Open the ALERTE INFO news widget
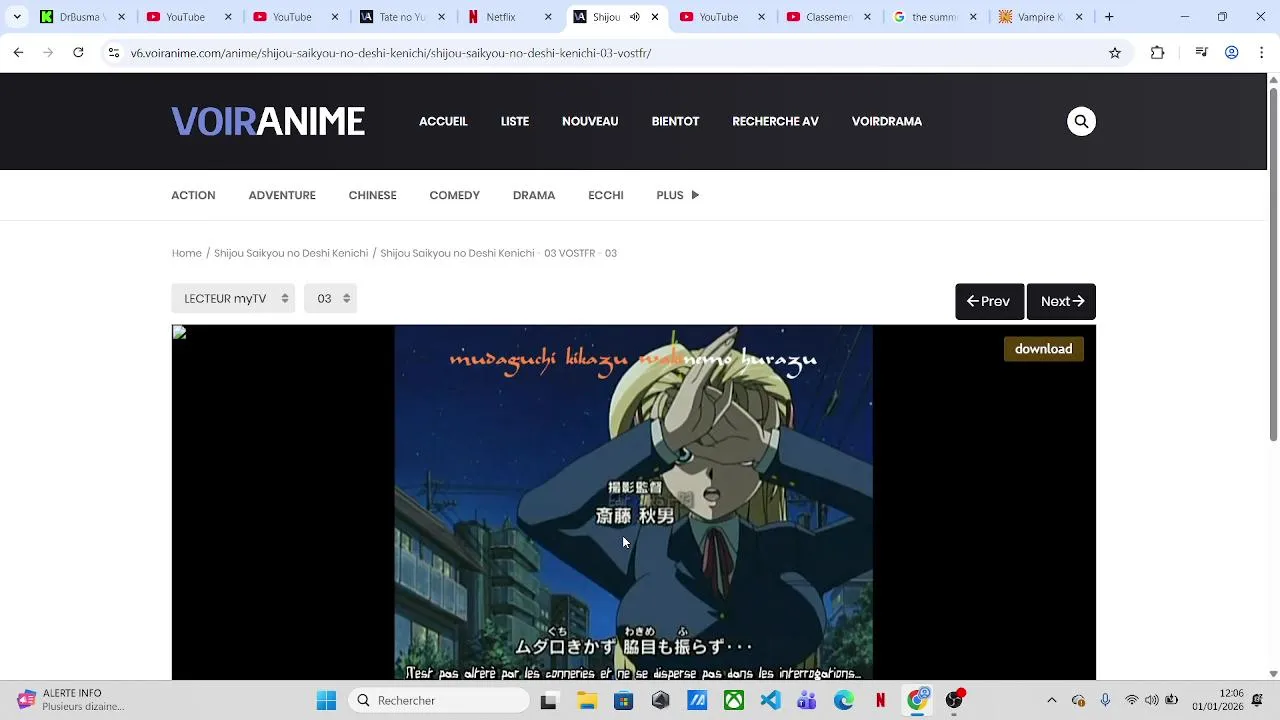This screenshot has height=720, width=1280. tap(70, 700)
